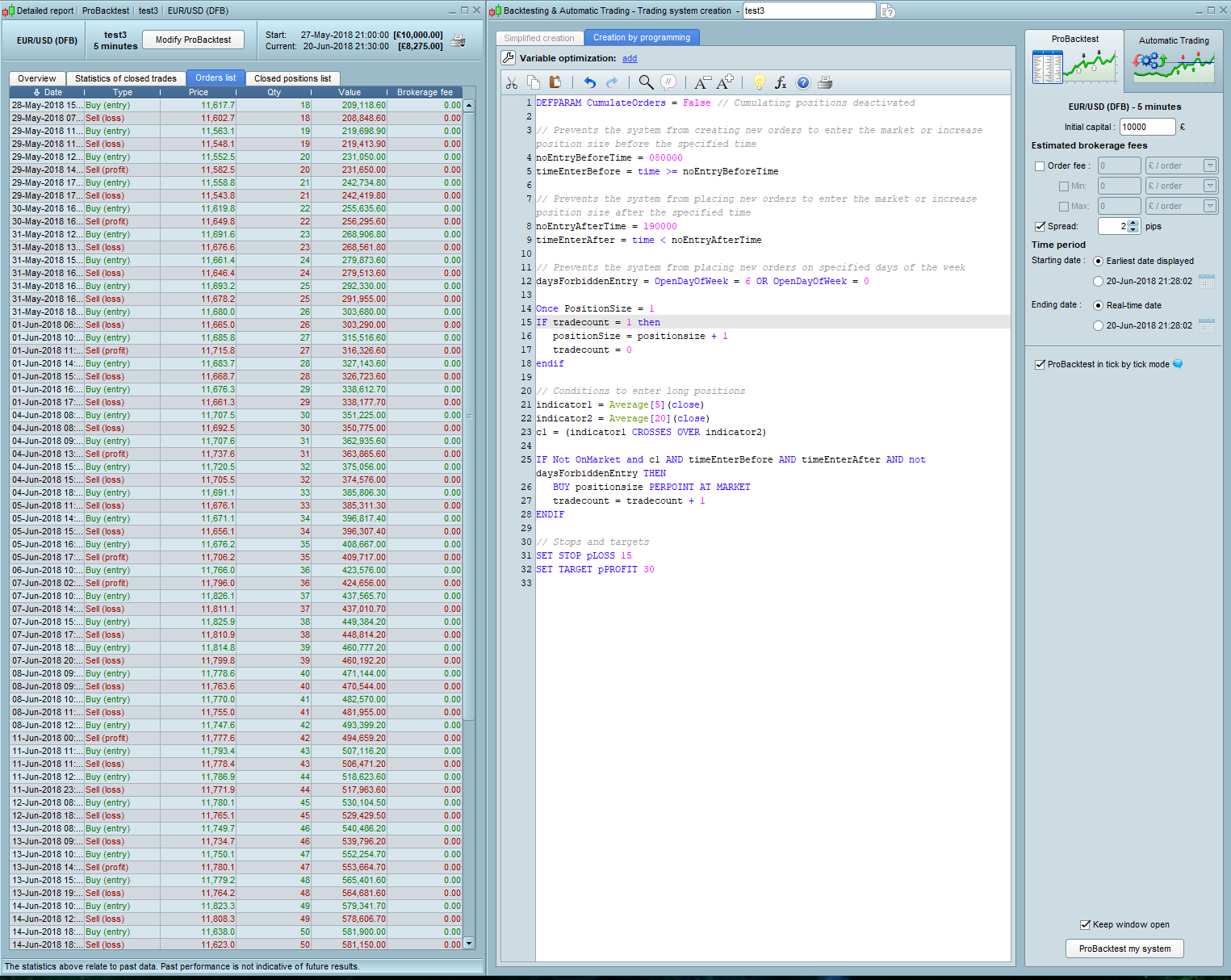Image resolution: width=1231 pixels, height=980 pixels.
Task: Open the Order fee unit dropdown
Action: click(x=1209, y=165)
